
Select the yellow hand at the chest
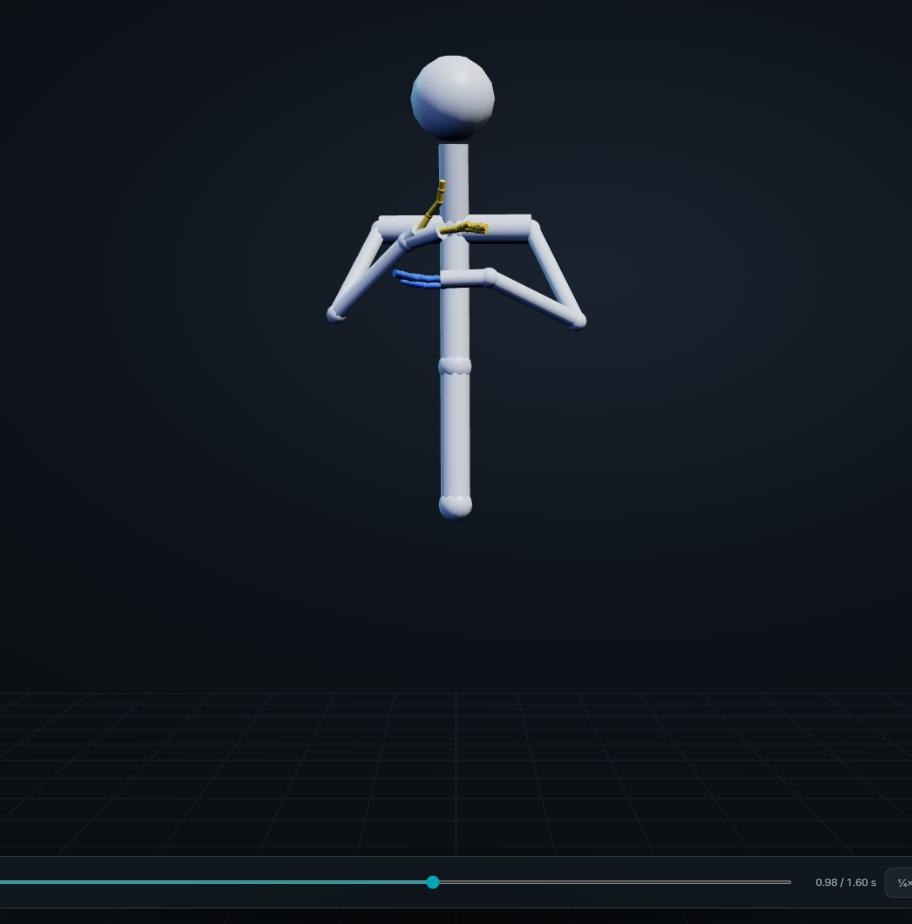pyautogui.click(x=463, y=228)
